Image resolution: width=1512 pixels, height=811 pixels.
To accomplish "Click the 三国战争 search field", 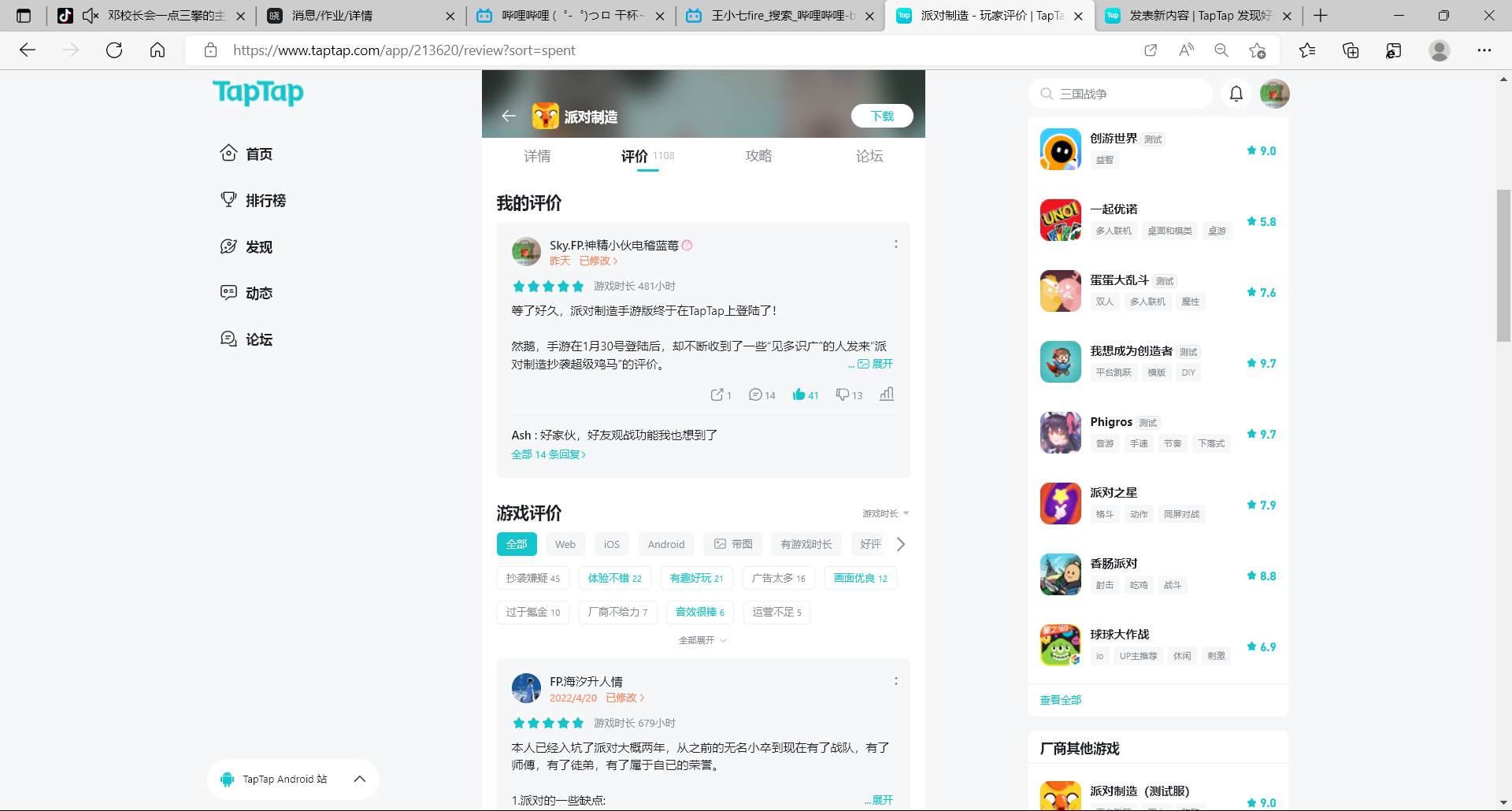I will [1121, 94].
